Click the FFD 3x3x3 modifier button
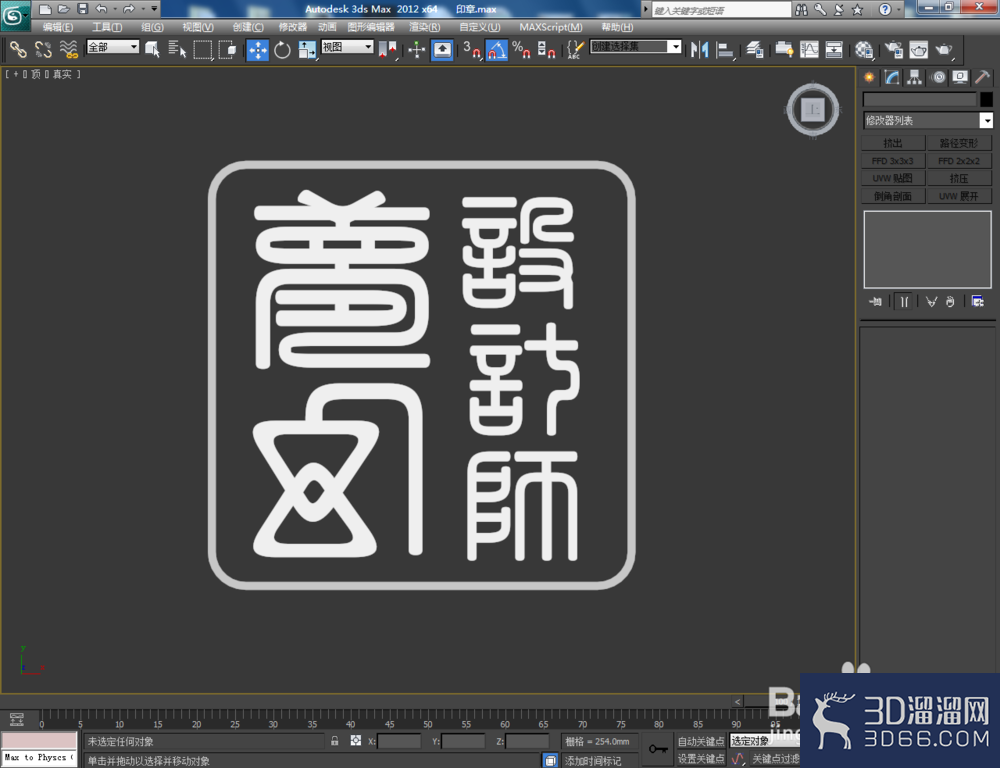1000x768 pixels. tap(893, 161)
